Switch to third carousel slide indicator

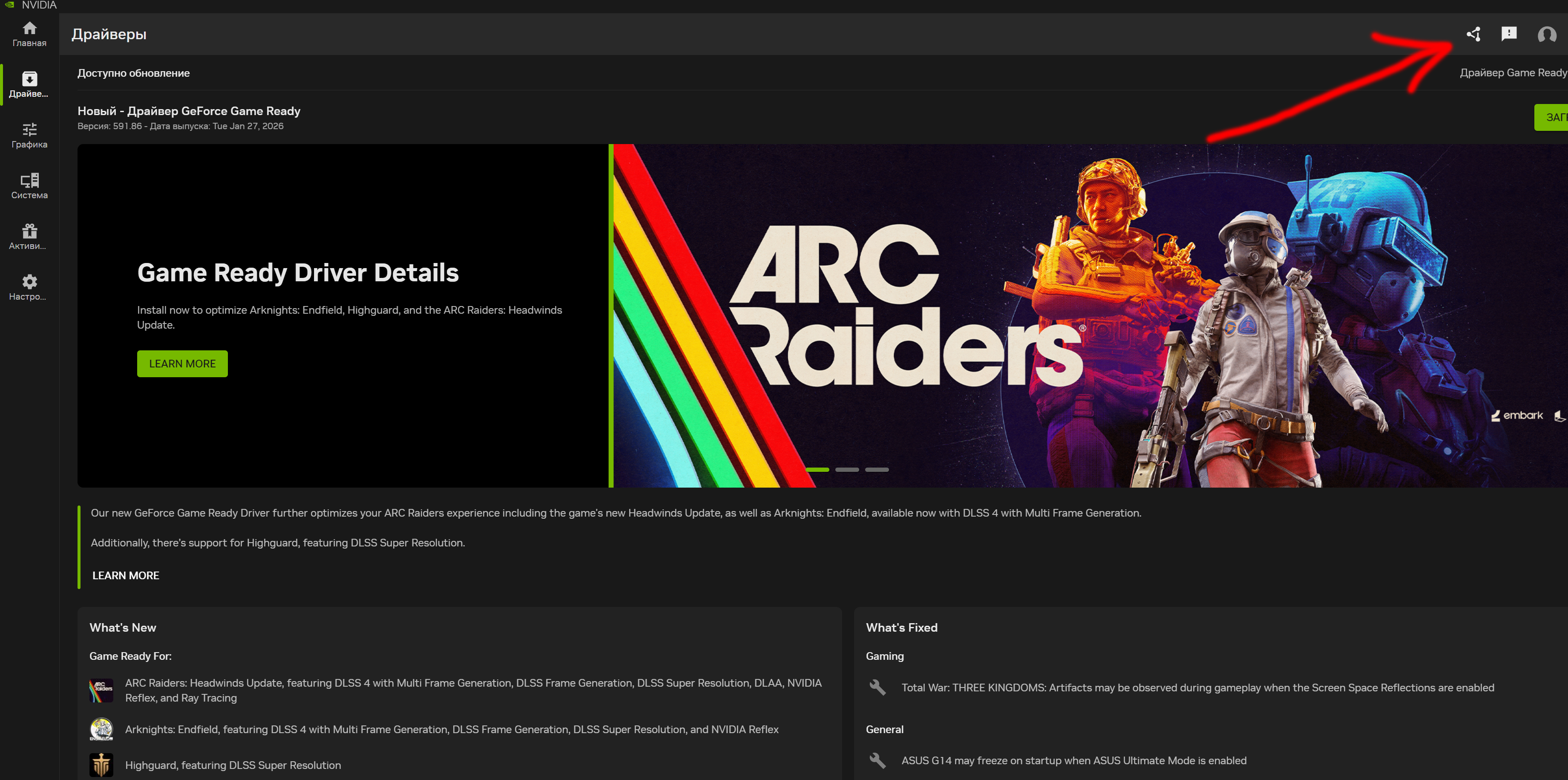877,469
